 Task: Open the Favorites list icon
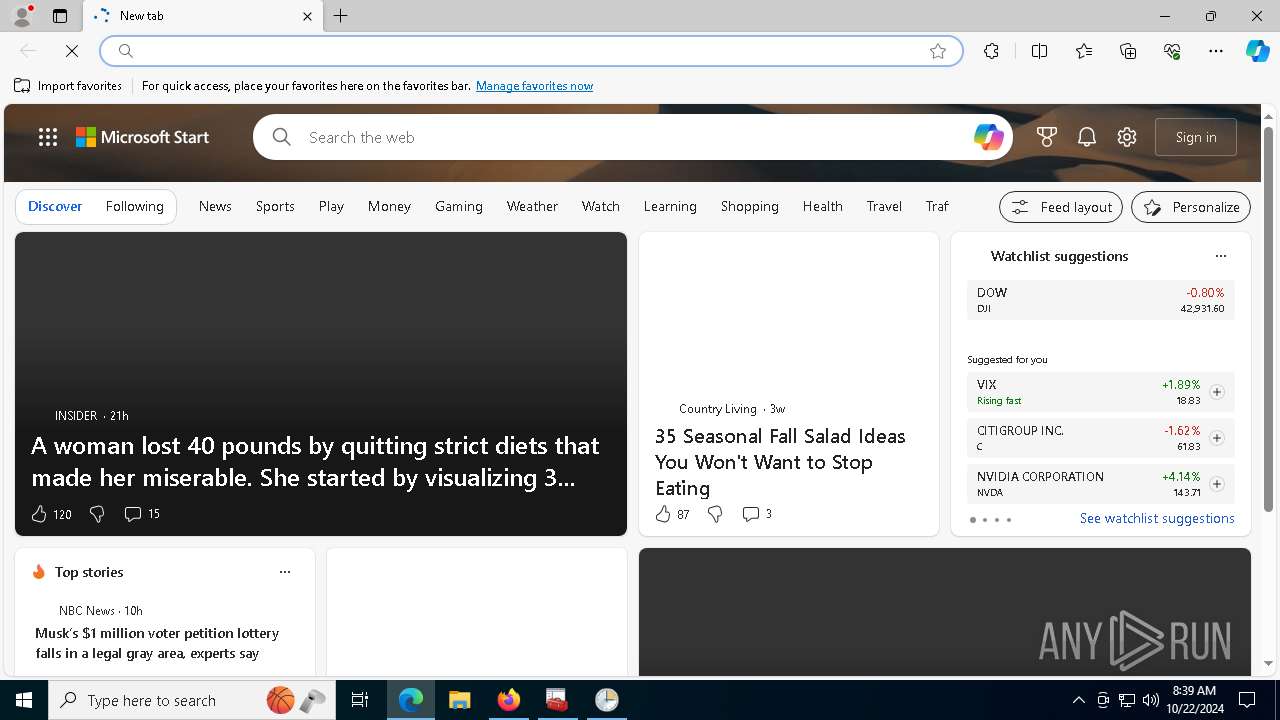click(x=1084, y=51)
